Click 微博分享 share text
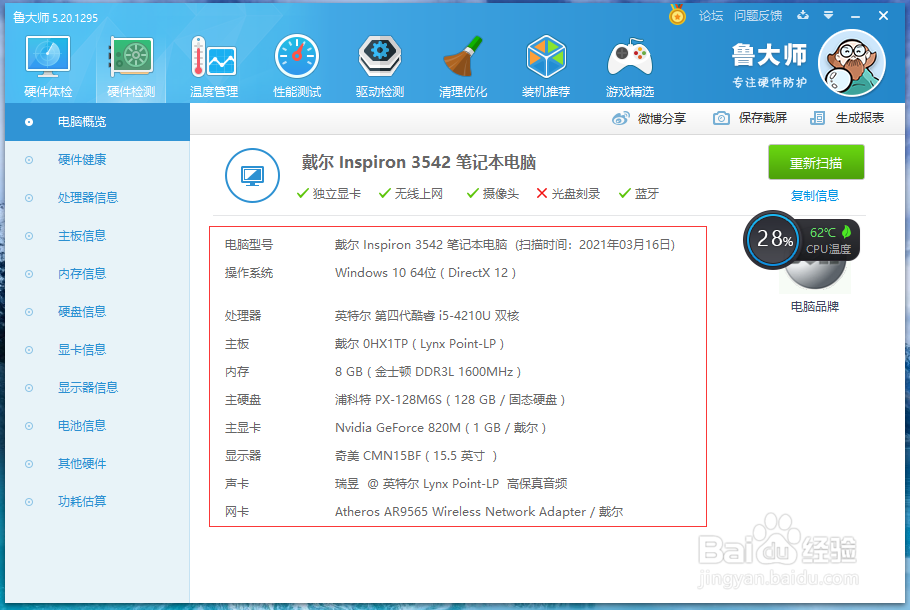910x610 pixels. [x=662, y=118]
